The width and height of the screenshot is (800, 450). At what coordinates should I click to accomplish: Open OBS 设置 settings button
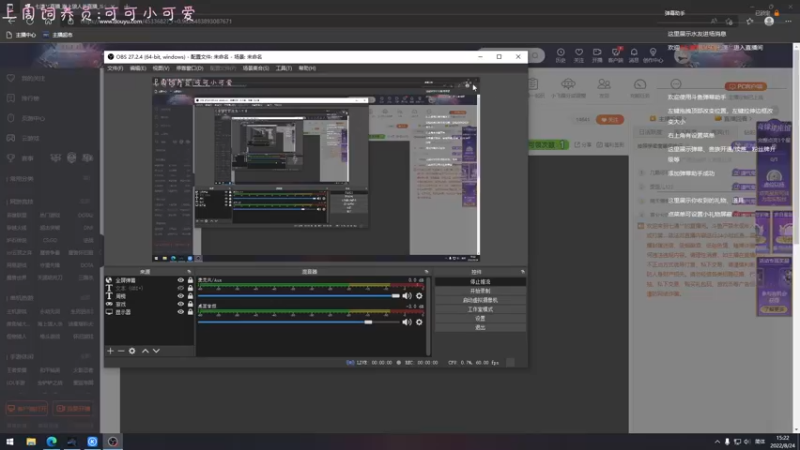pos(480,318)
